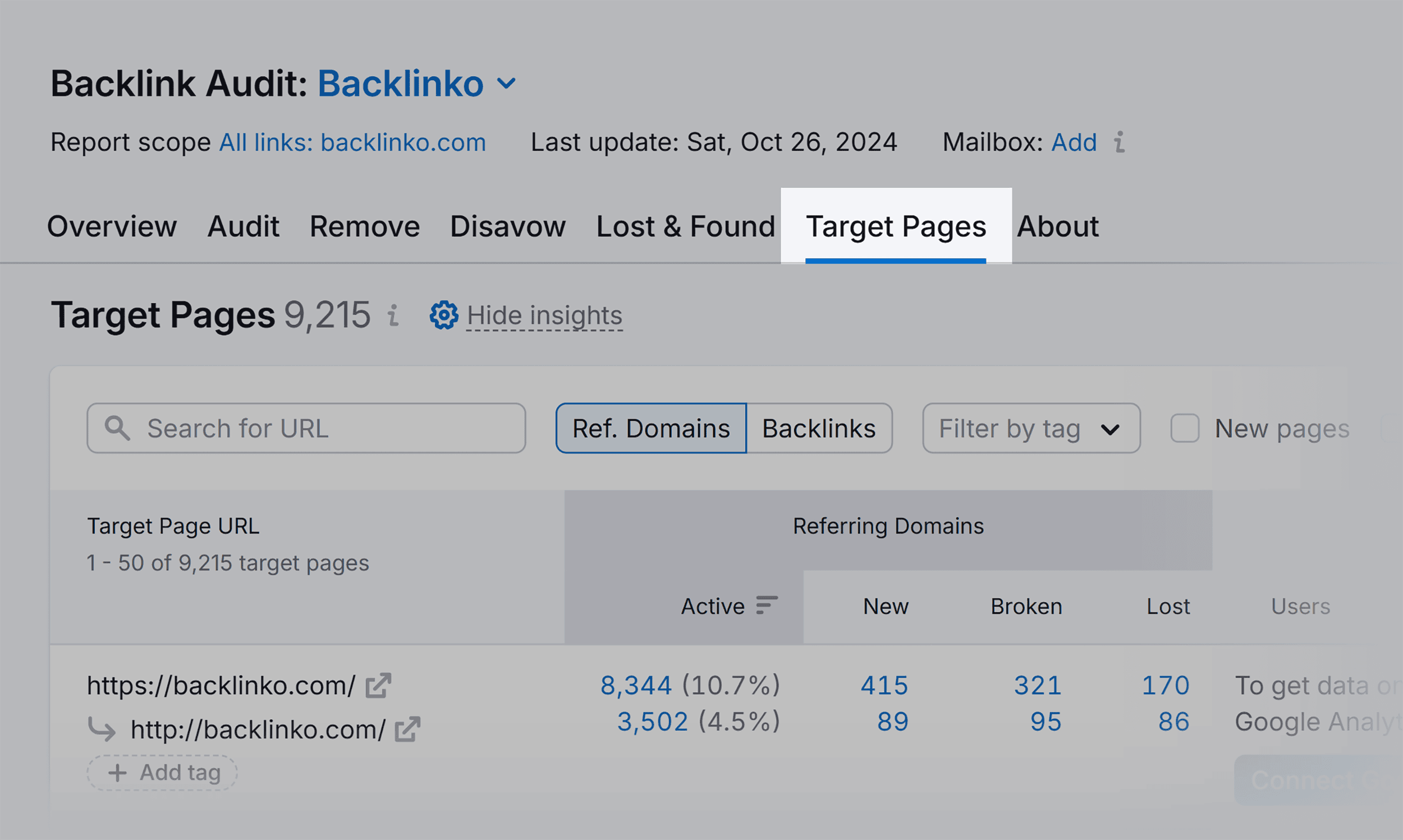Screen dimensions: 1403x840
Task: Click the 89 new domains value
Action: [x=892, y=722]
